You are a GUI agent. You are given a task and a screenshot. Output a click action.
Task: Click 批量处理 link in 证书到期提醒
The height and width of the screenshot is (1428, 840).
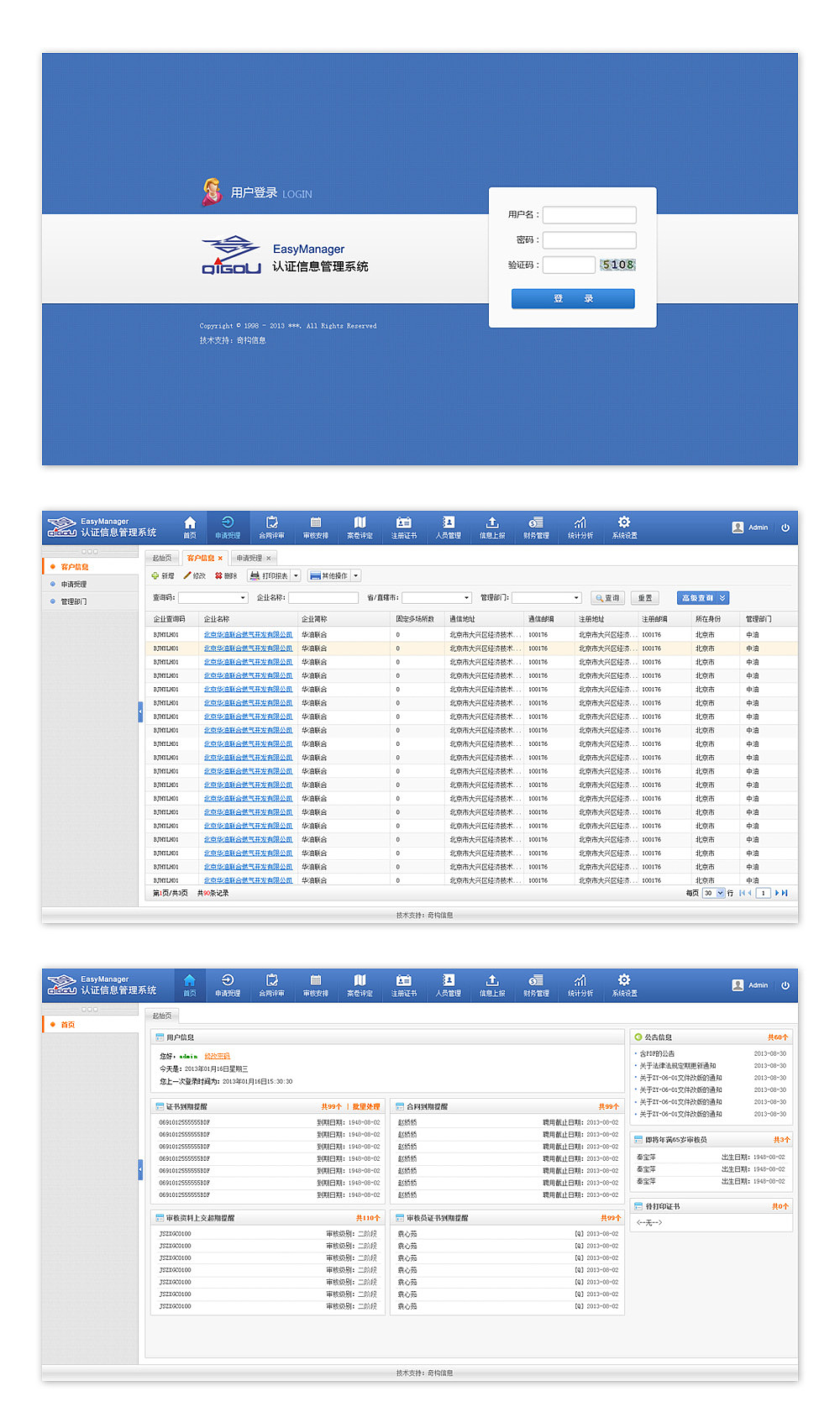click(366, 1107)
